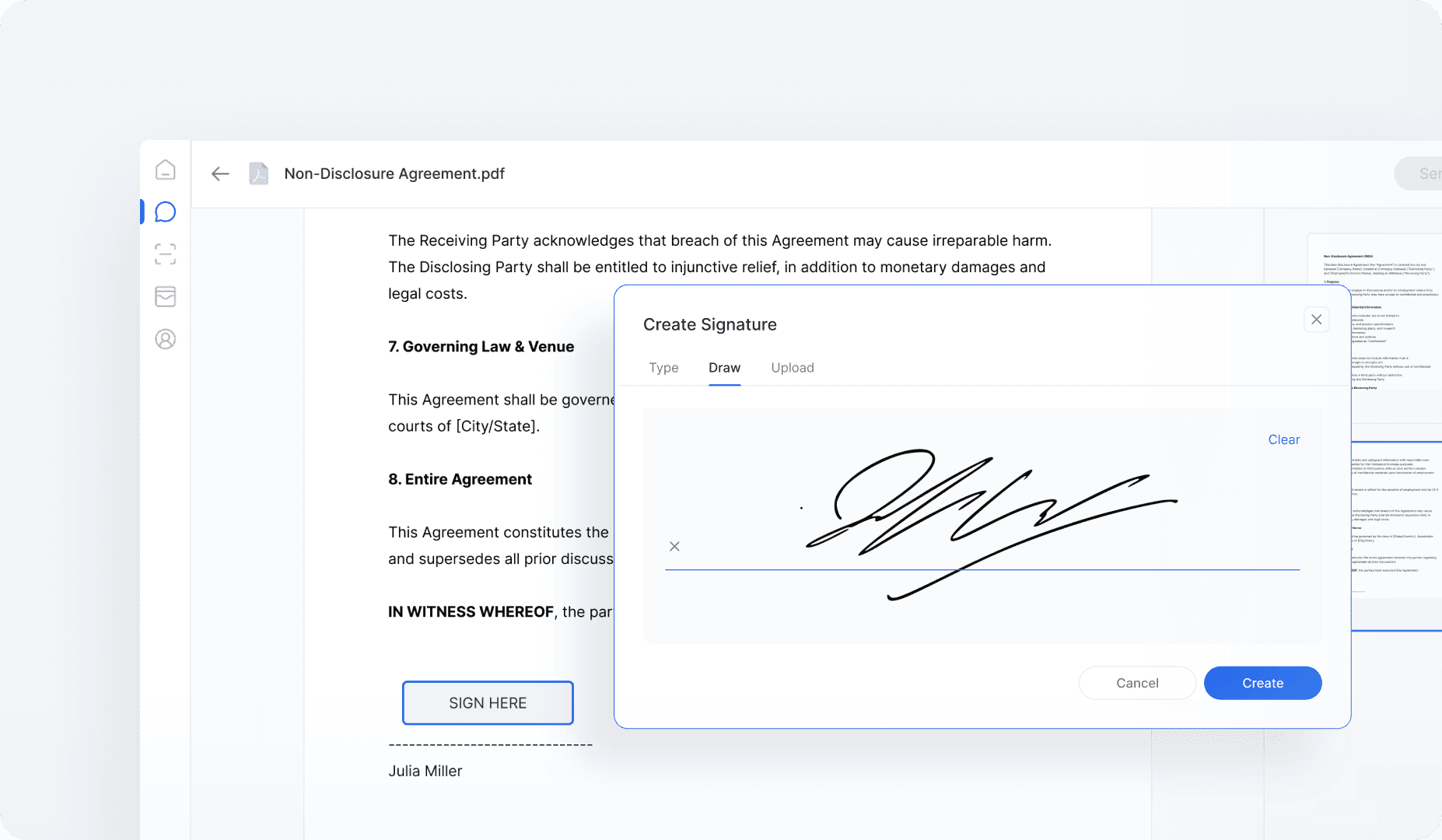Select the chat bubble sidebar icon
The image size is (1442, 840).
tap(165, 212)
